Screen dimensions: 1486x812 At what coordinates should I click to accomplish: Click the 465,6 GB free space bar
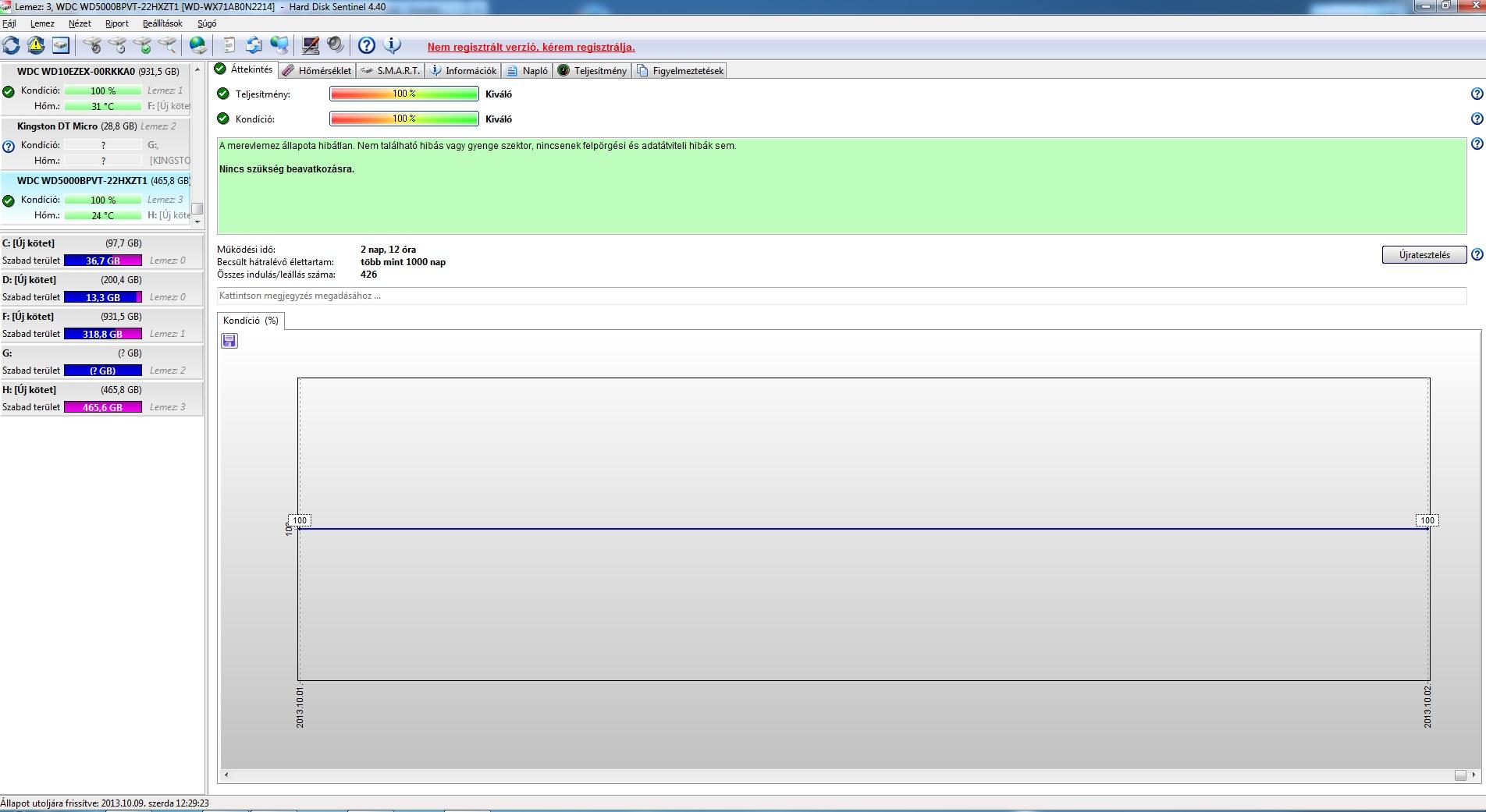coord(103,407)
